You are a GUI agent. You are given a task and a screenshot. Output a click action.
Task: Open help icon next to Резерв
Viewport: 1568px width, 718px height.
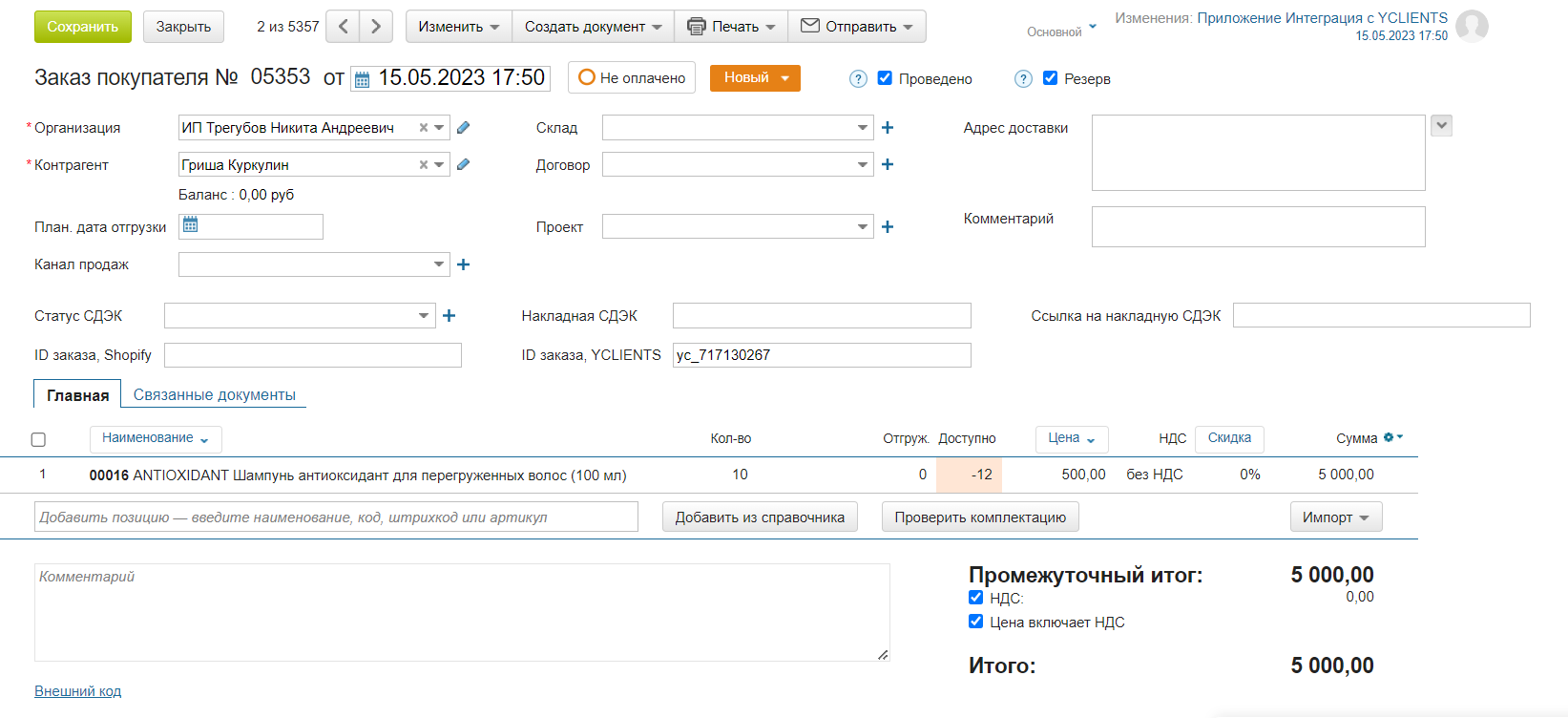1023,79
